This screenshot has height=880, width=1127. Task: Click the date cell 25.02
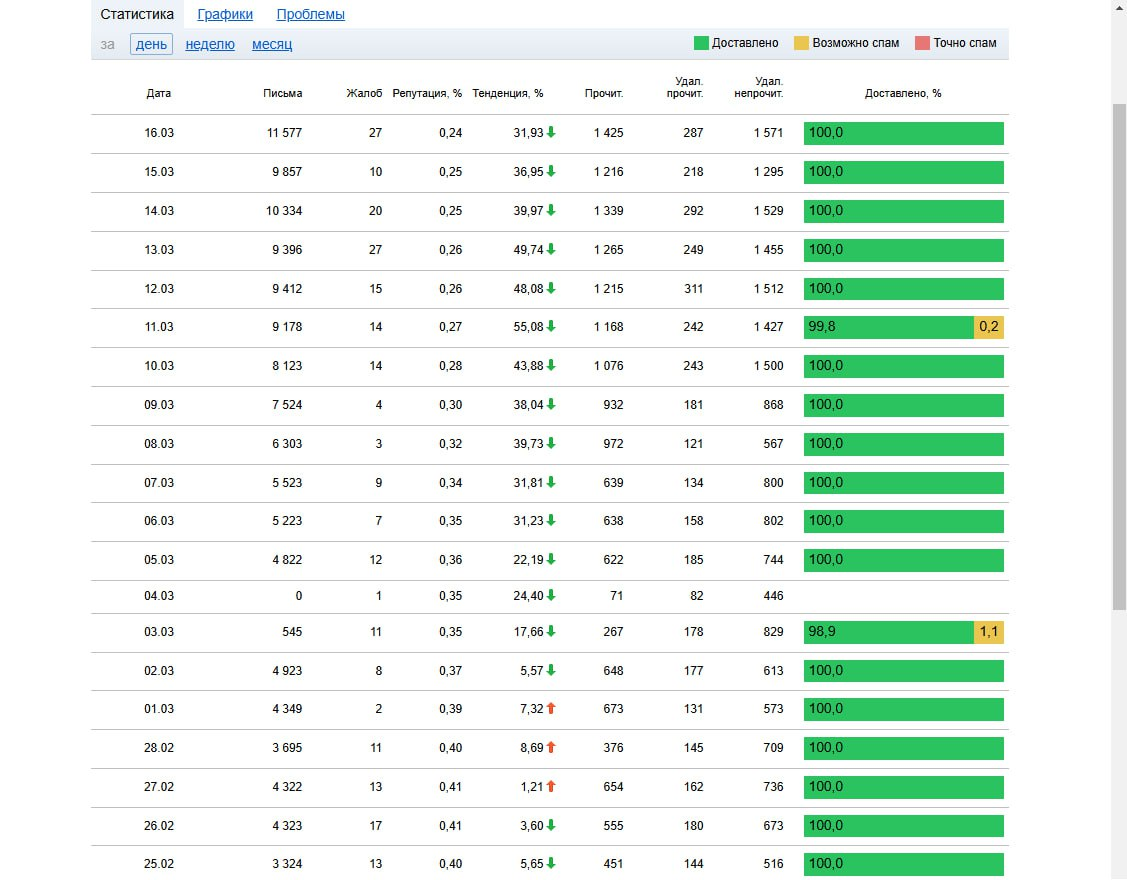pos(159,863)
